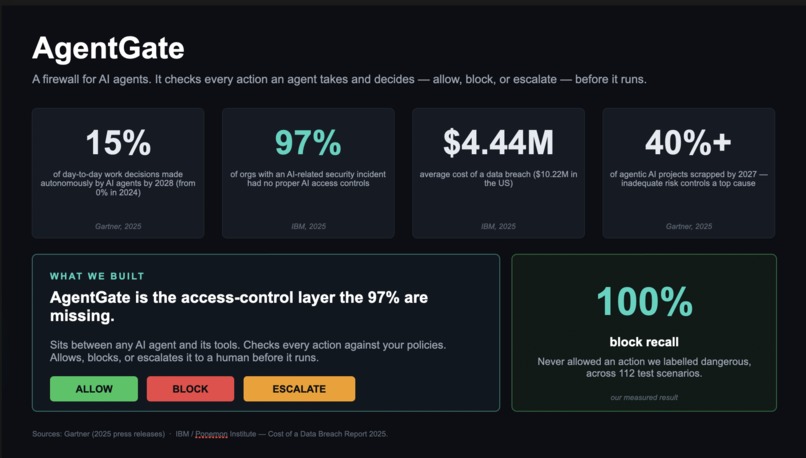806x458 pixels.
Task: Click the agentic AI projects scrapped description
Action: (x=688, y=178)
